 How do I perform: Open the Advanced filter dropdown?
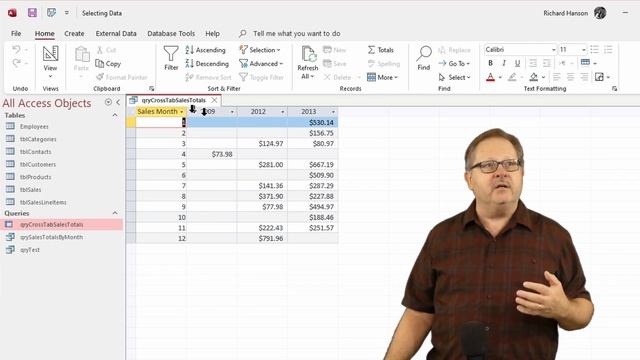pyautogui.click(x=261, y=63)
